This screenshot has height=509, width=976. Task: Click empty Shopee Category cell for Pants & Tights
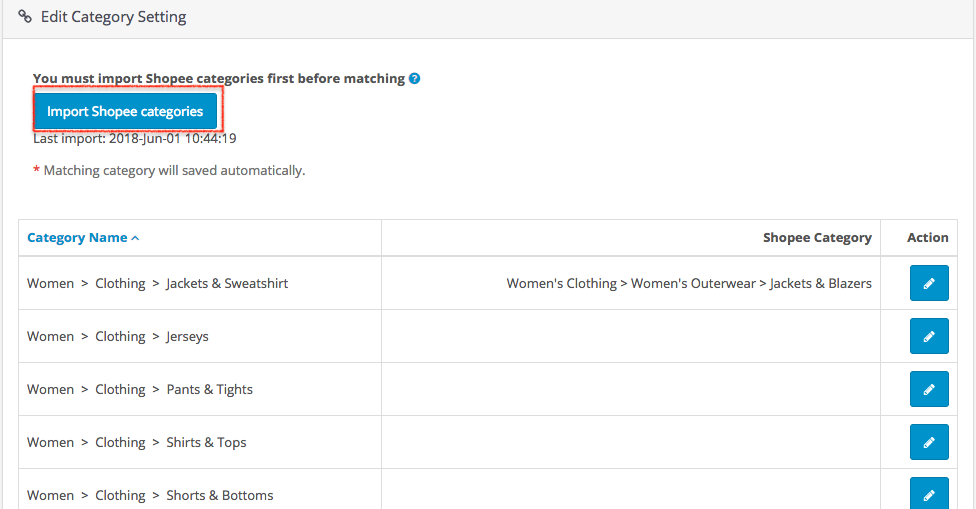pyautogui.click(x=630, y=389)
